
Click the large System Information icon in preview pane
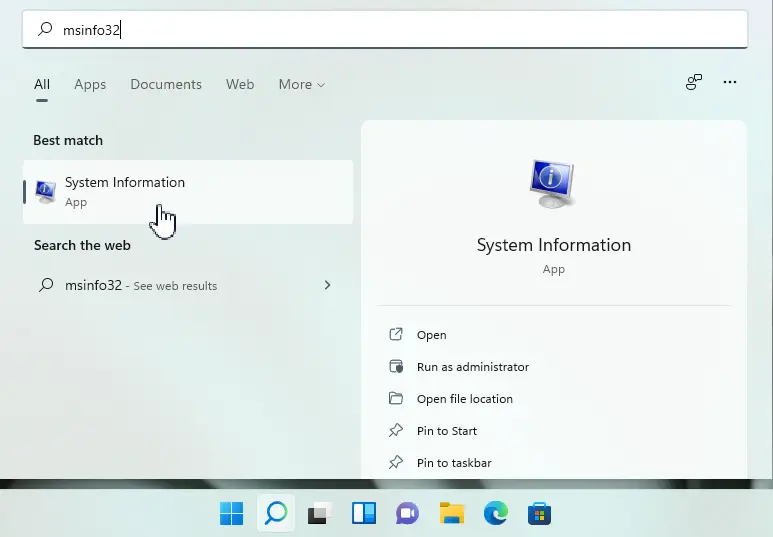(552, 184)
